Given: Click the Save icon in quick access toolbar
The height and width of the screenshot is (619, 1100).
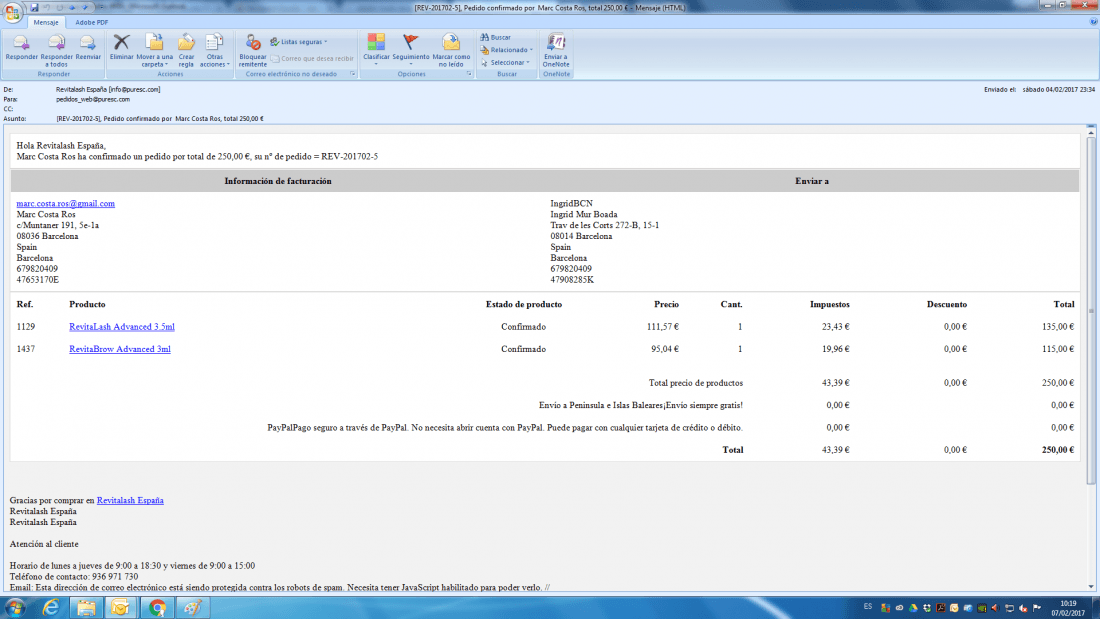Looking at the screenshot, I should click(x=34, y=7).
